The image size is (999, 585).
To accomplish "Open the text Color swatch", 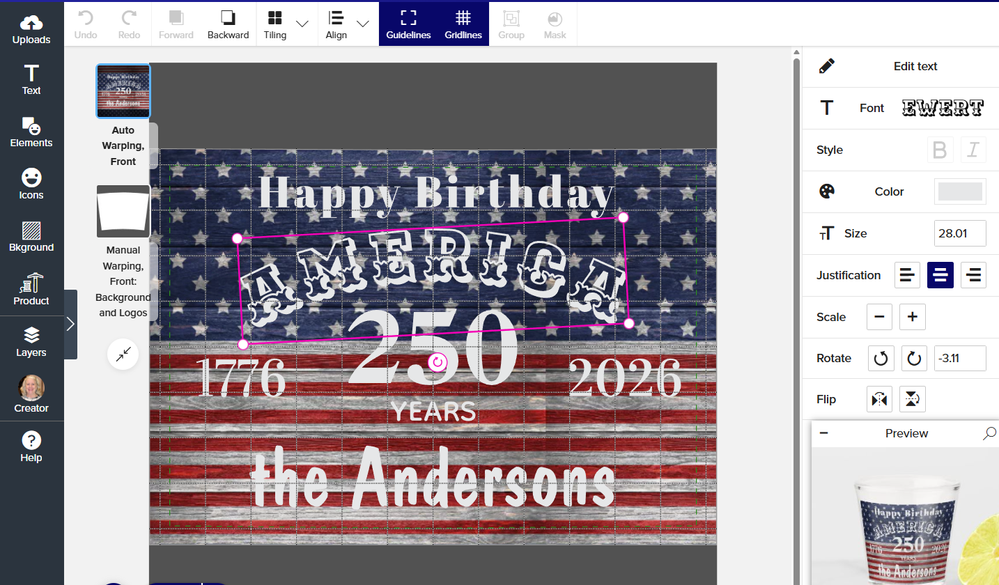I will pyautogui.click(x=959, y=192).
